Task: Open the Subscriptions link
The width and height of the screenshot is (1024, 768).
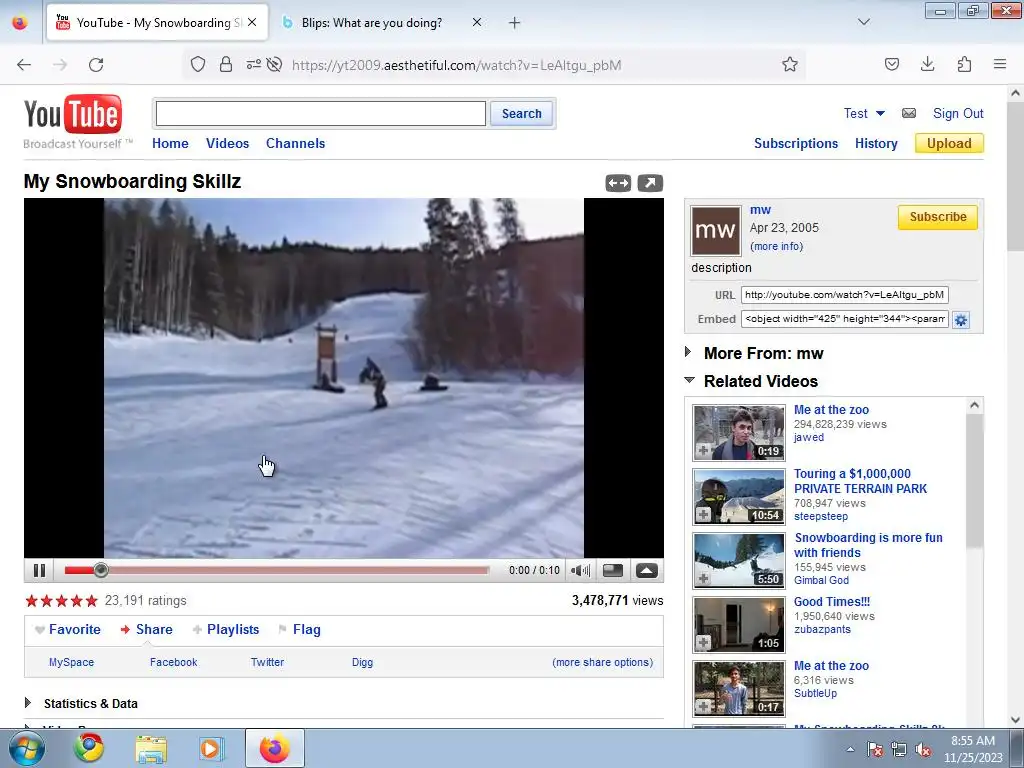Action: click(x=795, y=143)
